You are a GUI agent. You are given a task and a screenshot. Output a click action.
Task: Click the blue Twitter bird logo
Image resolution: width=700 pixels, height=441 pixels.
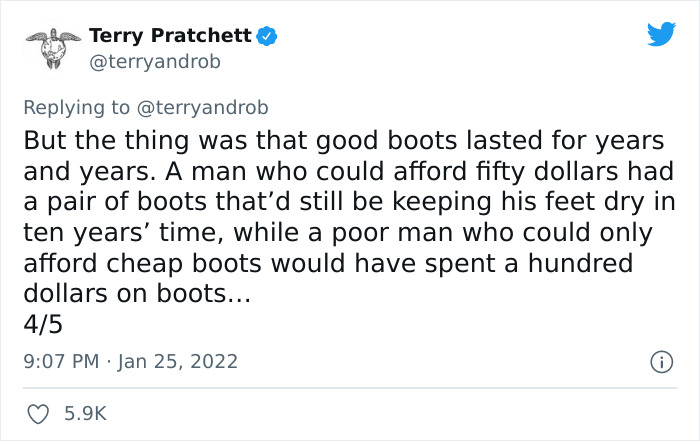(x=661, y=35)
